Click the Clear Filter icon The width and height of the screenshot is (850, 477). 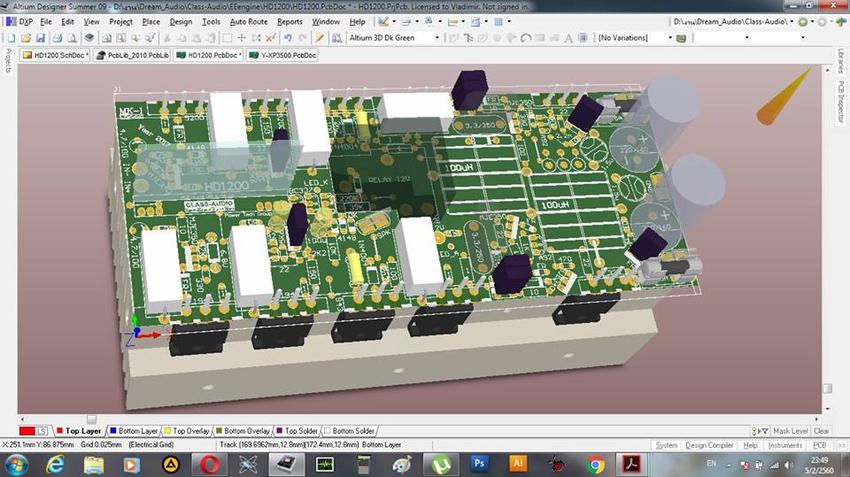tap(271, 38)
